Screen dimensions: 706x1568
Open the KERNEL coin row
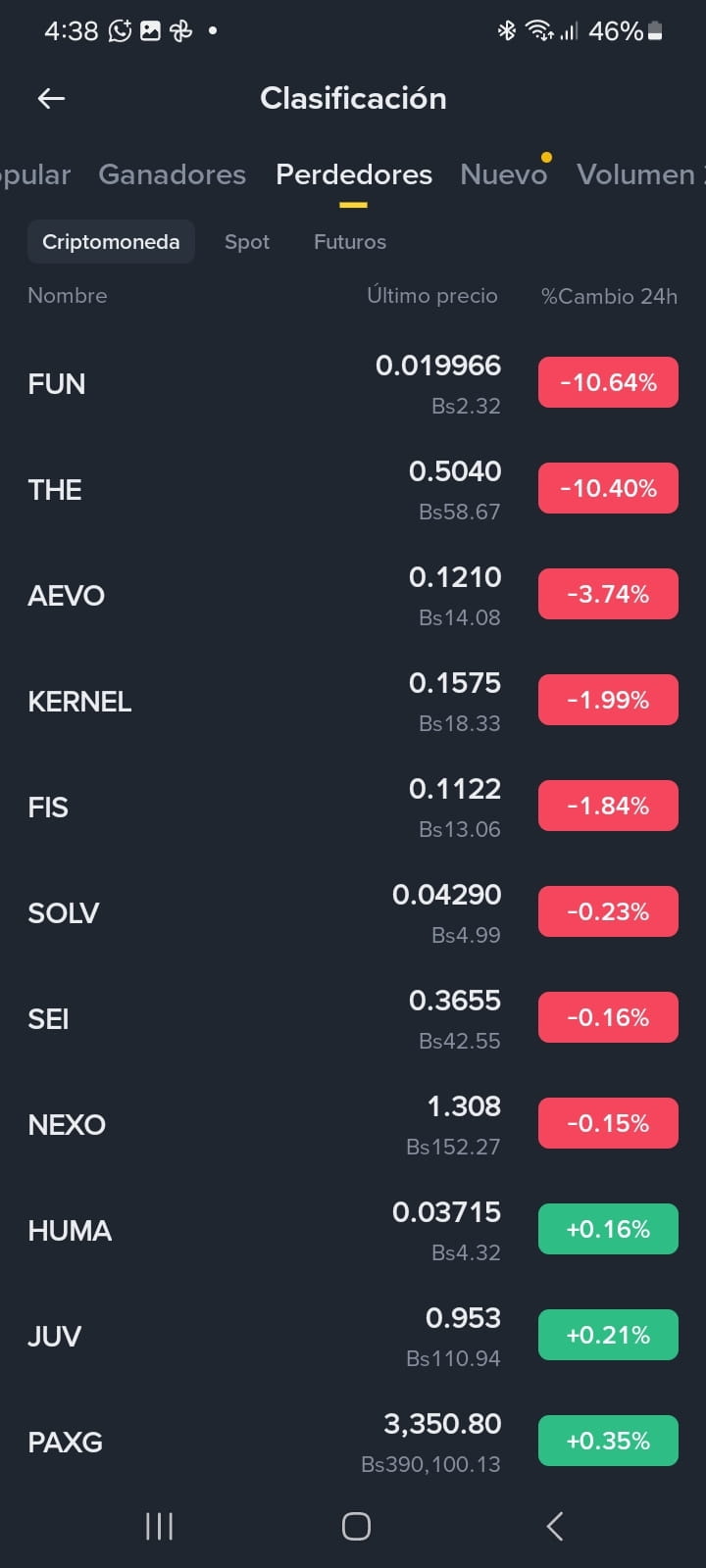click(353, 702)
